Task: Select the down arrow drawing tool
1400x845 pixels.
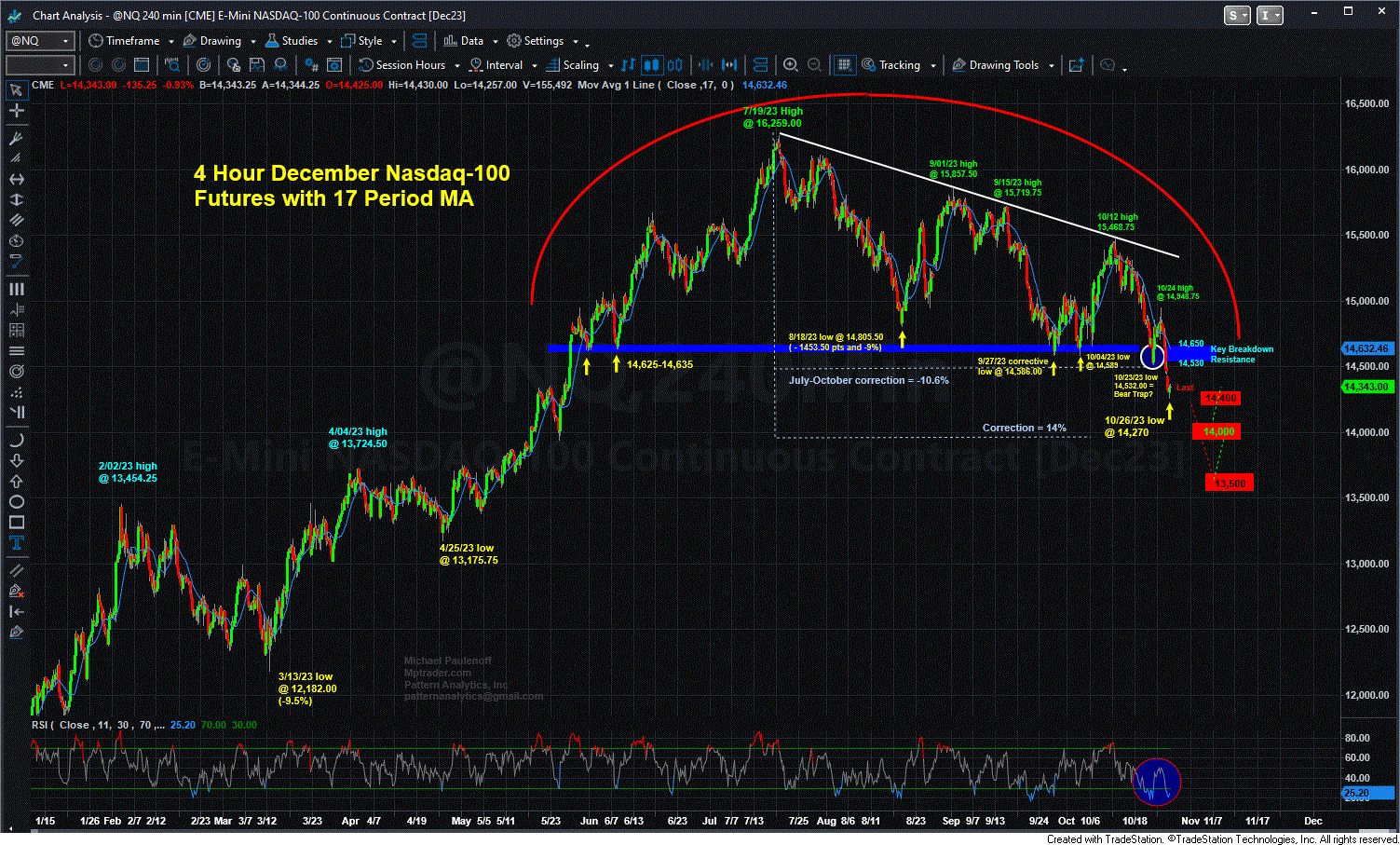Action: (x=16, y=461)
